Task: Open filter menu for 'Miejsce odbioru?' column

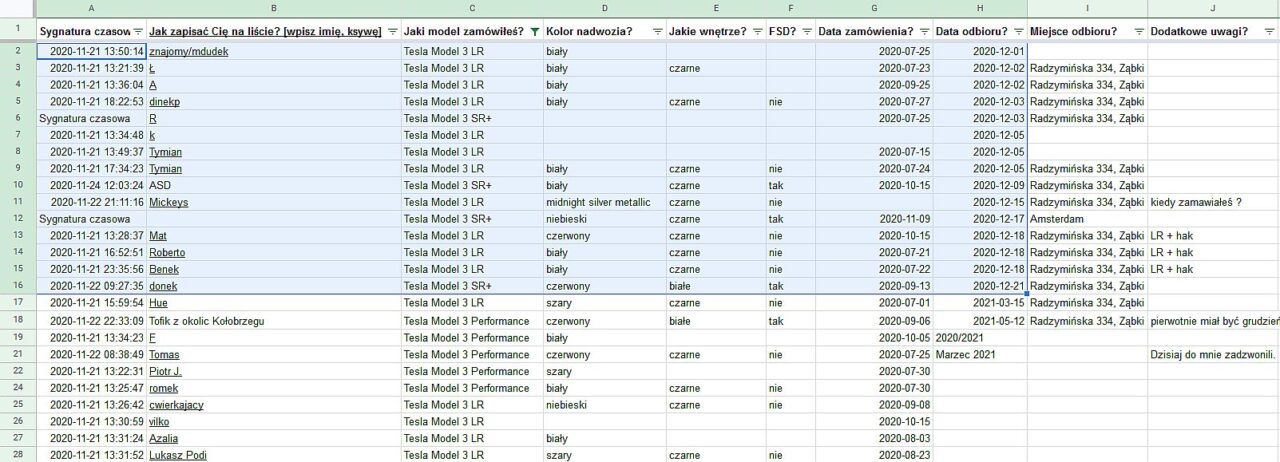Action: [1138, 32]
